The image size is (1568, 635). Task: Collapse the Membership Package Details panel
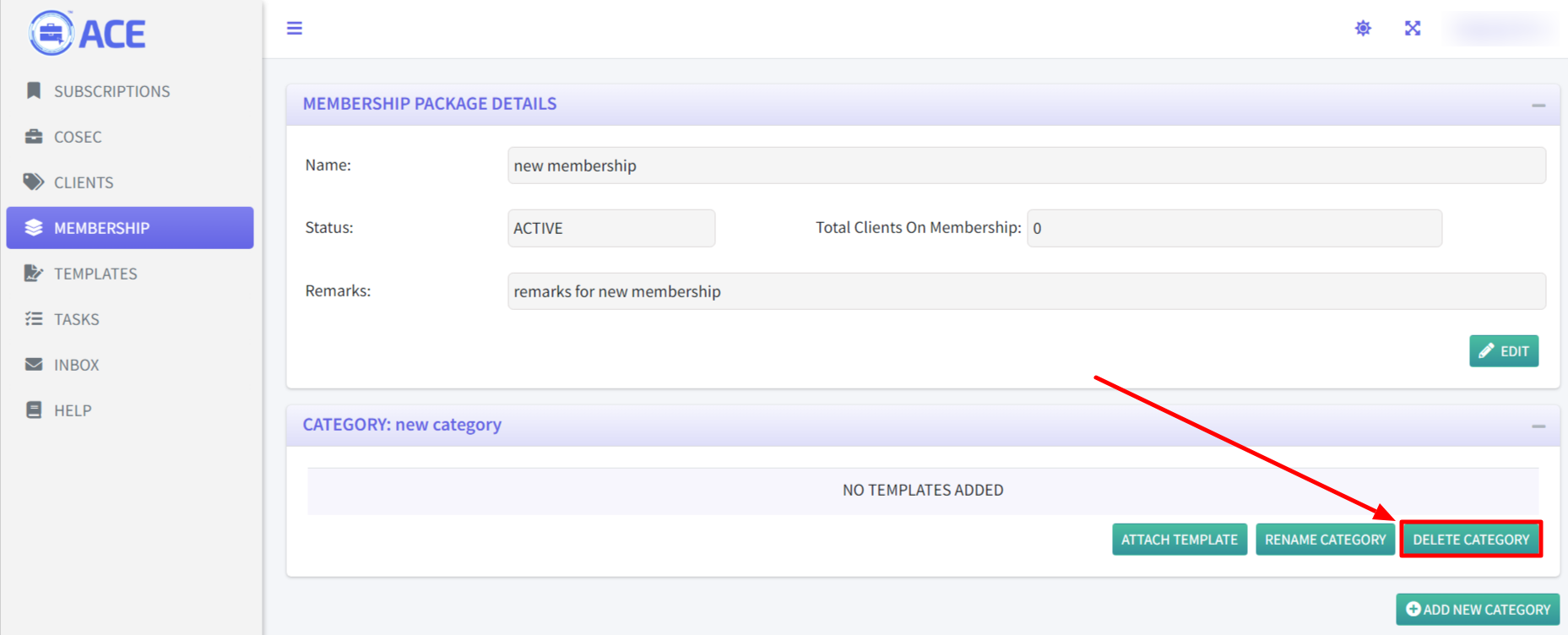(1538, 106)
